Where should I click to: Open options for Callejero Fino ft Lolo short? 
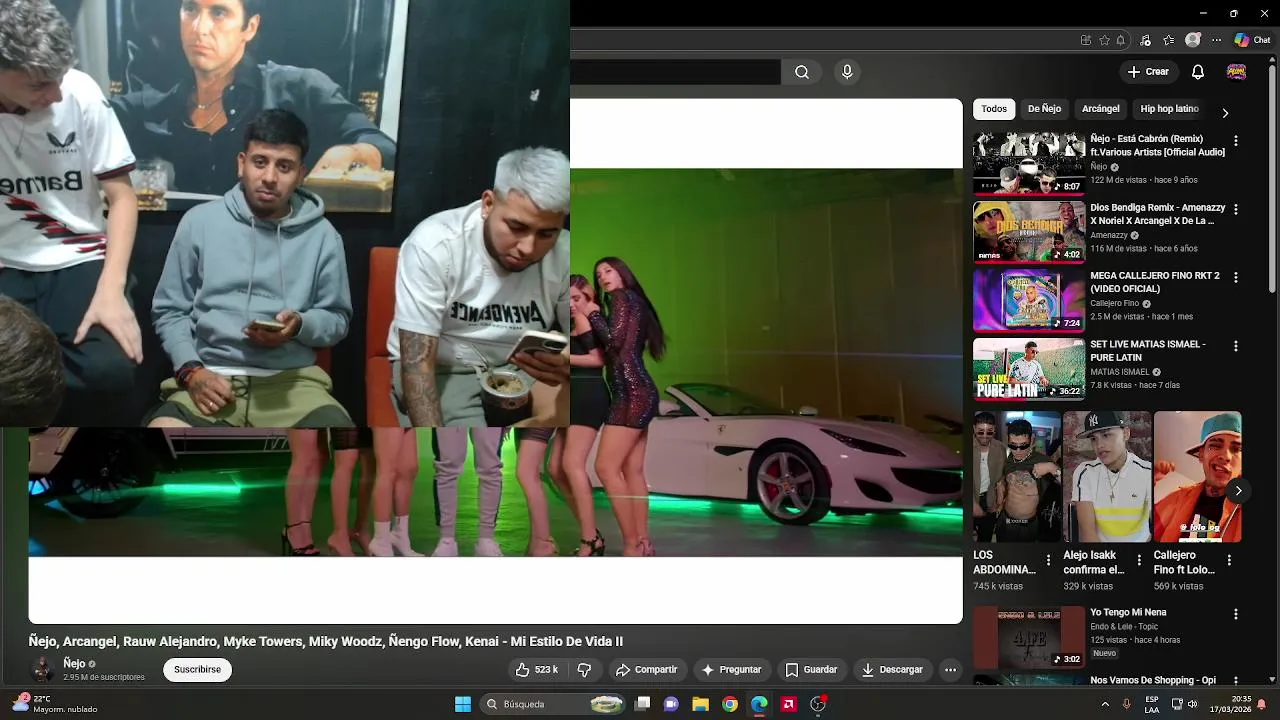click(1229, 560)
